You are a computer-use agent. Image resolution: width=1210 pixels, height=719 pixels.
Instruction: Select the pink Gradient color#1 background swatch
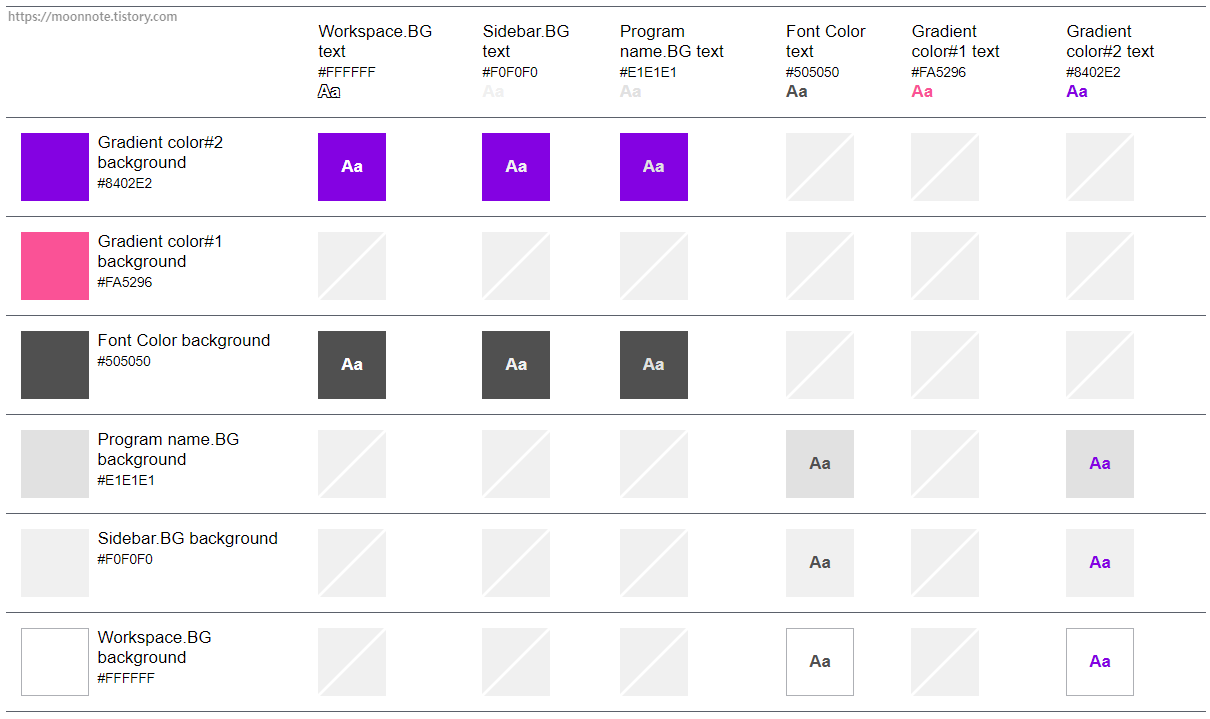[x=55, y=266]
